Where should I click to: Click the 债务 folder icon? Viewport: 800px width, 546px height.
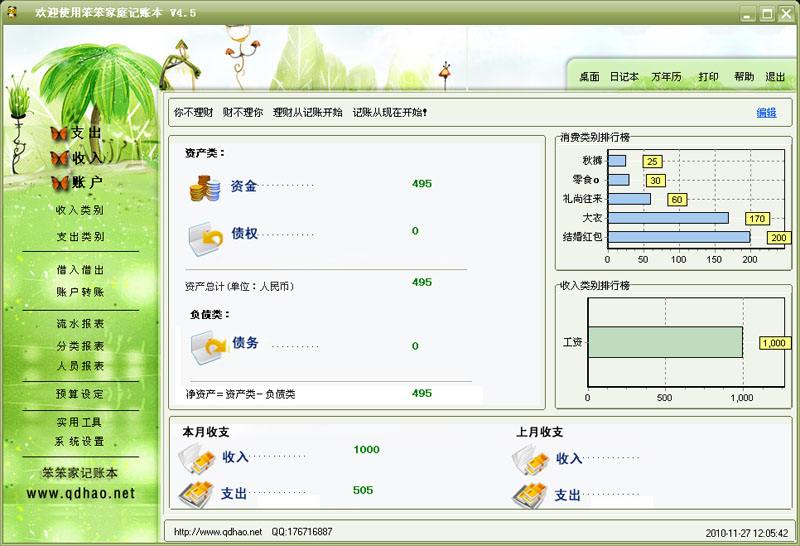click(x=207, y=346)
